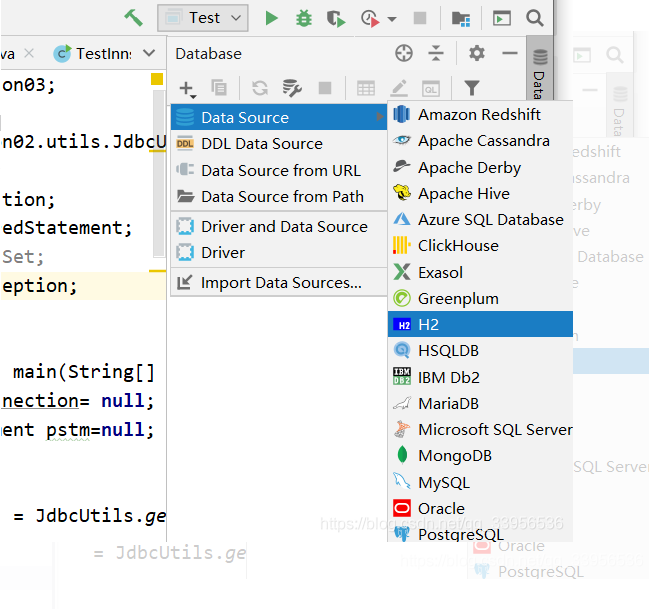
Task: Click the New (plus) button in Database toolbar
Action: click(x=186, y=88)
